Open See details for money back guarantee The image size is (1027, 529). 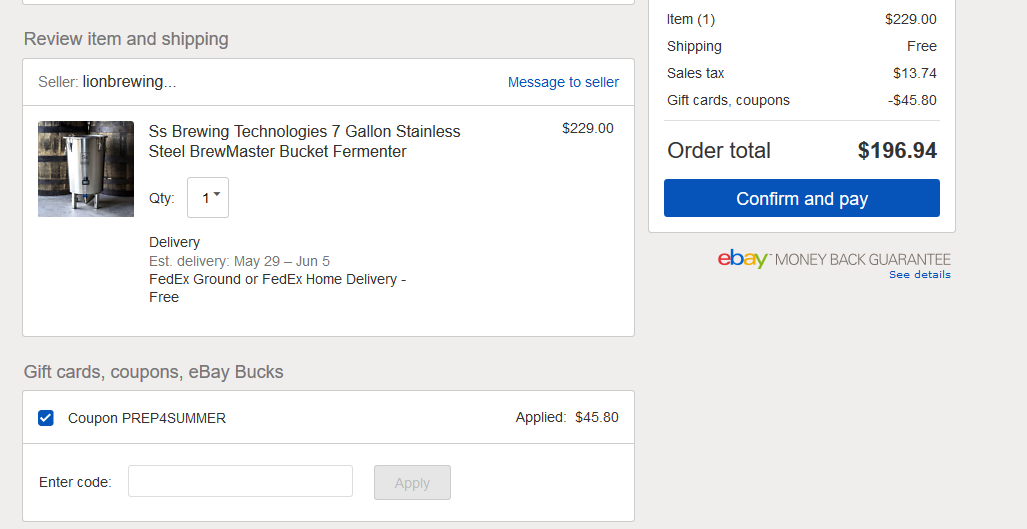coord(920,275)
